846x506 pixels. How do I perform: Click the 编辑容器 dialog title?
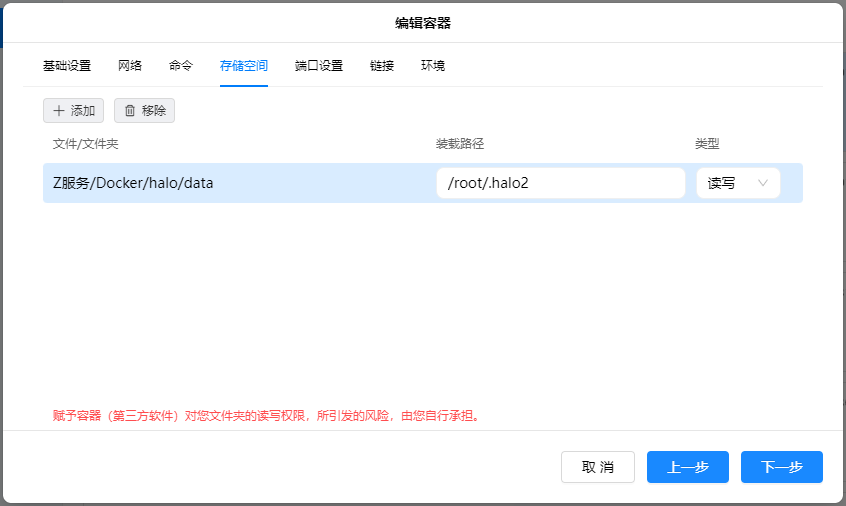pos(423,22)
